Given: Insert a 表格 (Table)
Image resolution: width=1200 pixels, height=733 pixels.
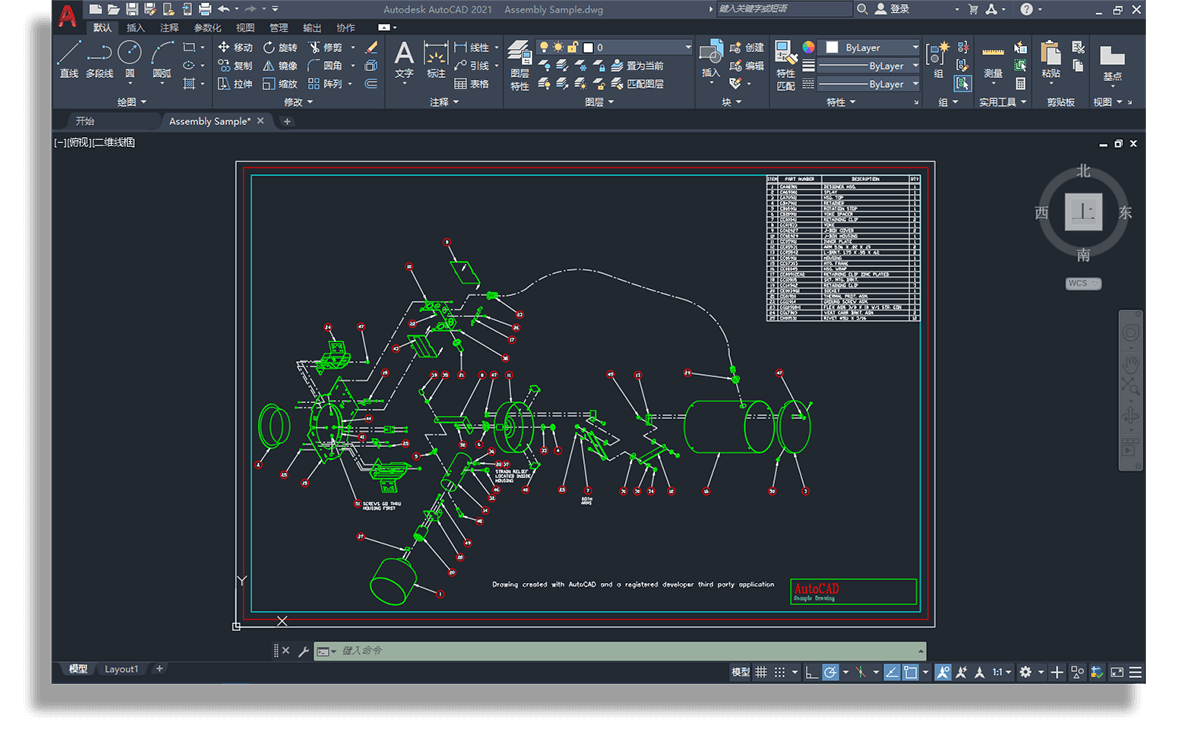Looking at the screenshot, I should 472,84.
